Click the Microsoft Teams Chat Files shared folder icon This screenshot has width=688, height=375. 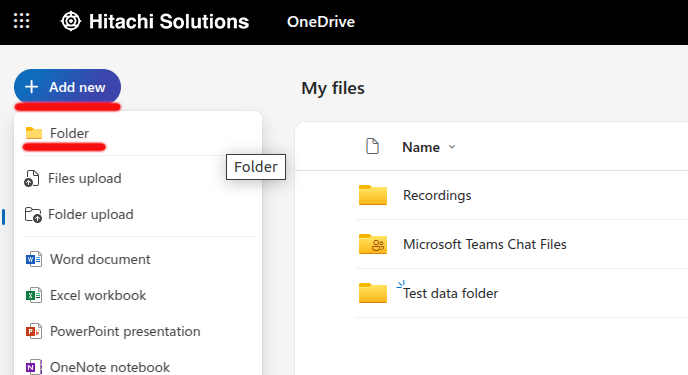point(373,244)
